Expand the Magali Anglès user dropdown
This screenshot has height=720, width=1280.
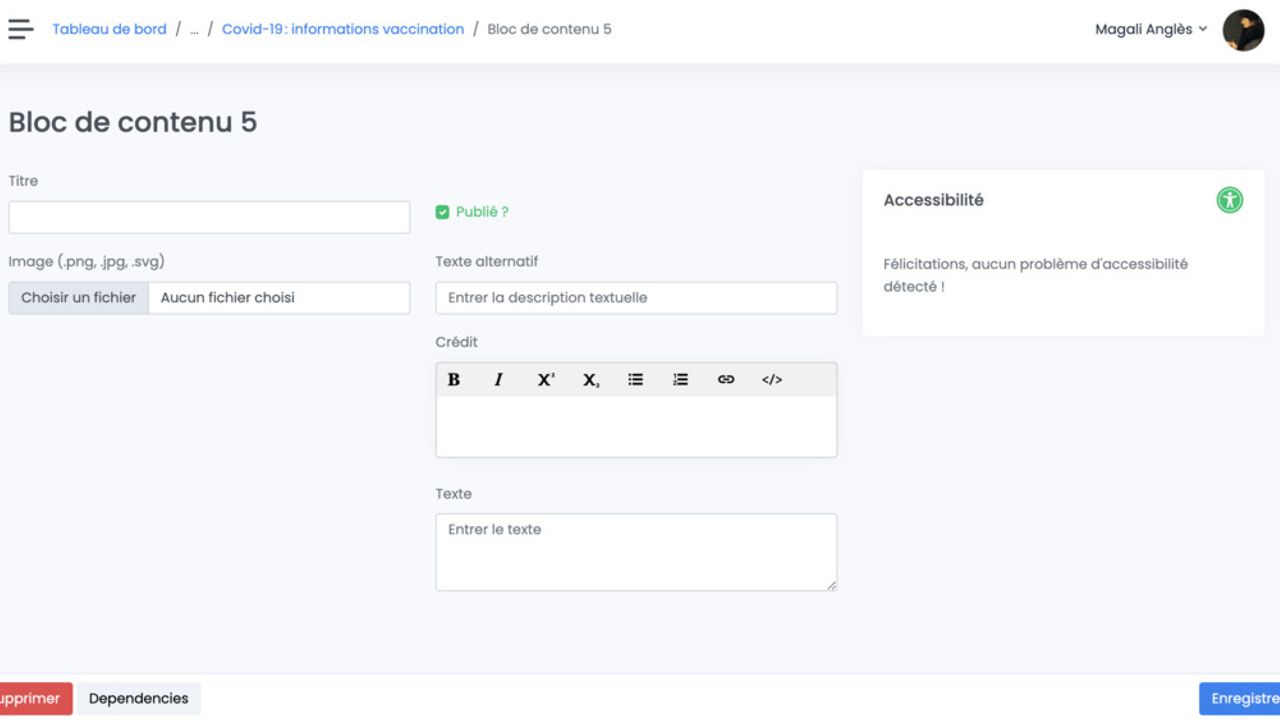pos(1150,29)
